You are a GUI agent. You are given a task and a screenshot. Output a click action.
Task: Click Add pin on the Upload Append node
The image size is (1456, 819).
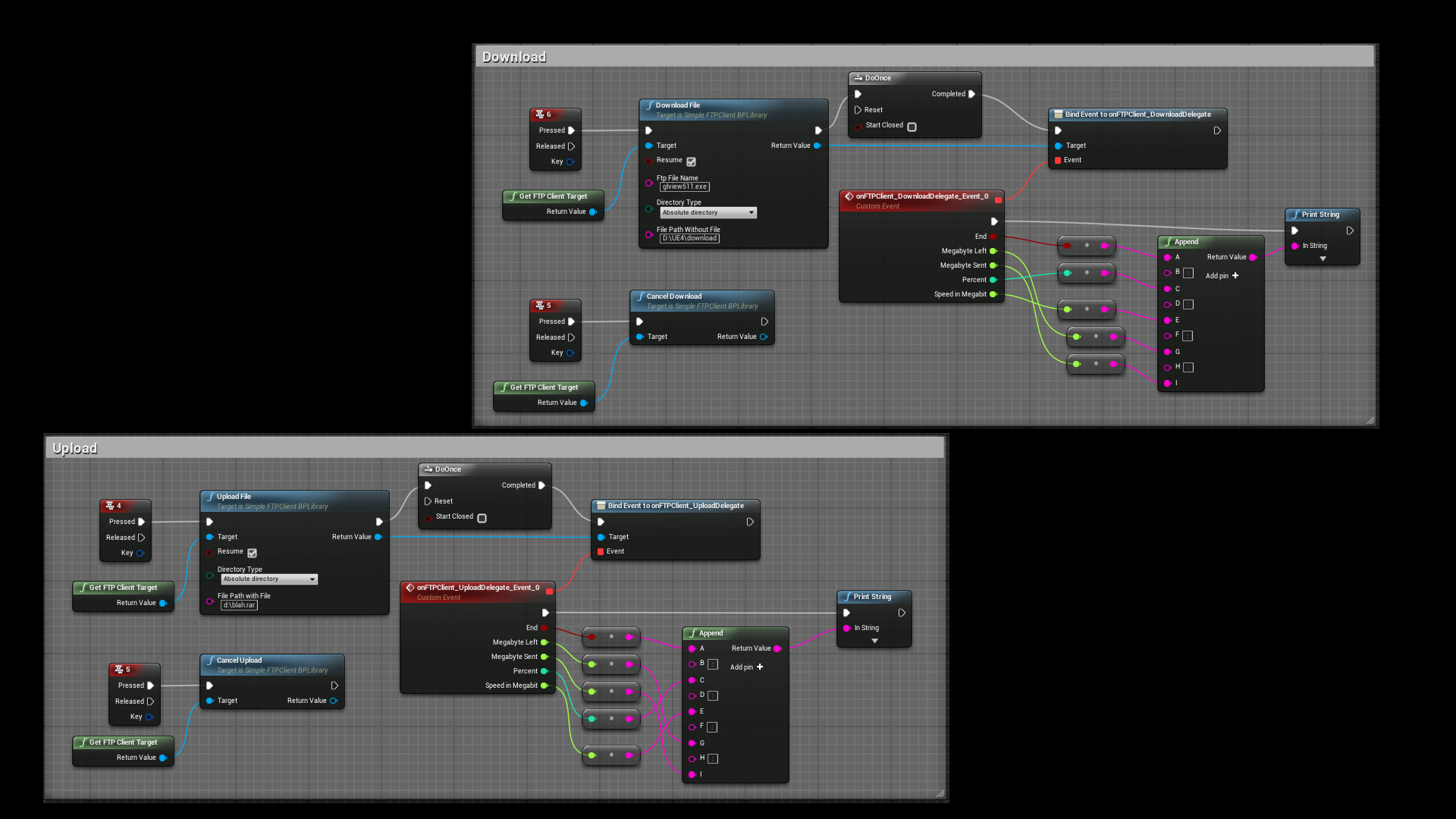pyautogui.click(x=760, y=667)
